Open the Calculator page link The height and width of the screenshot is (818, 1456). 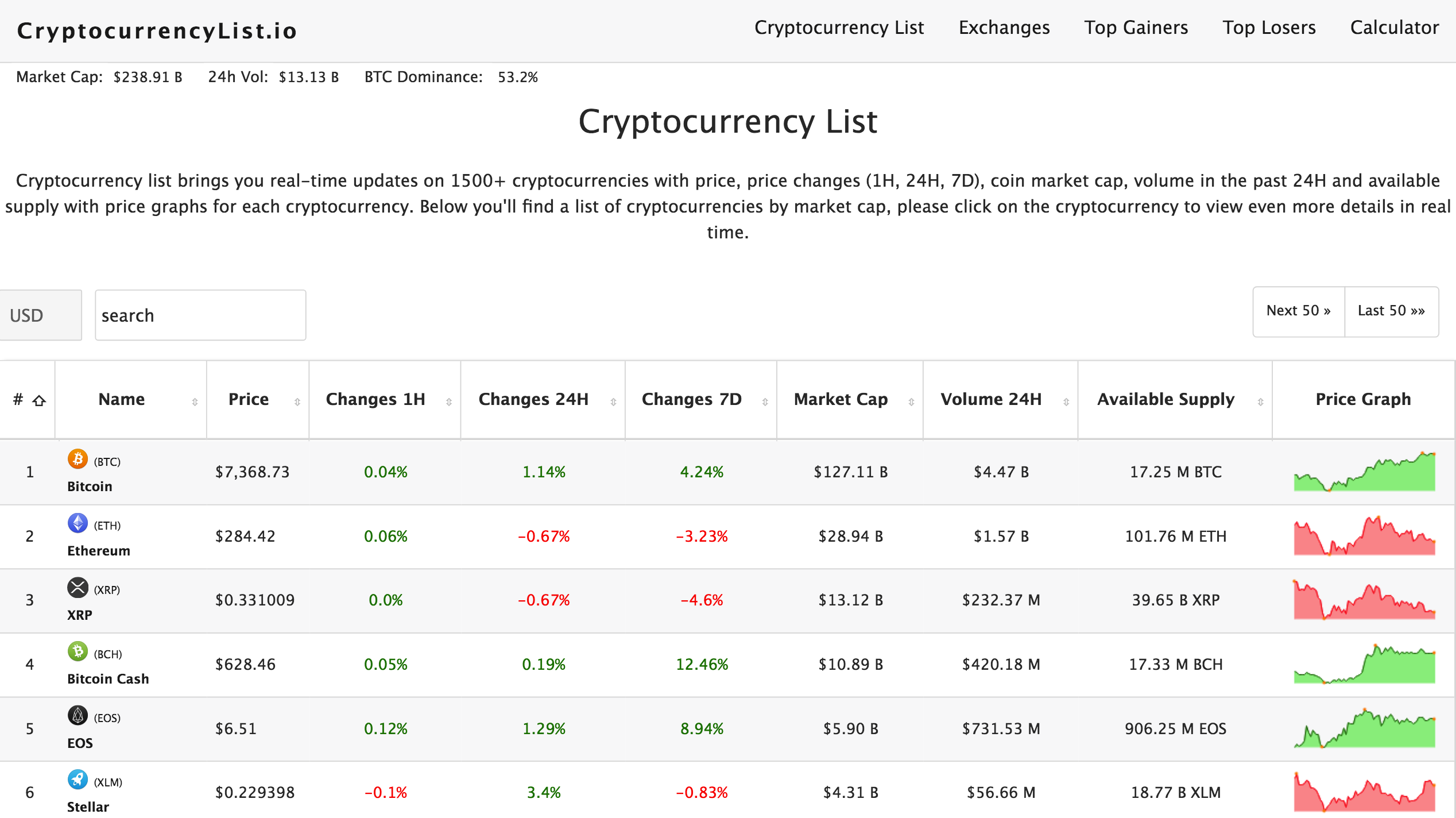click(x=1394, y=27)
